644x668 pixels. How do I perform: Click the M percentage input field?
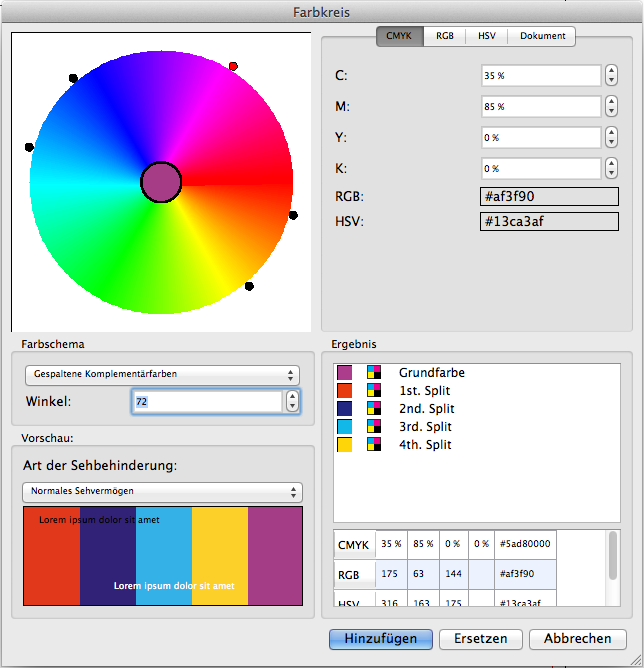click(540, 107)
